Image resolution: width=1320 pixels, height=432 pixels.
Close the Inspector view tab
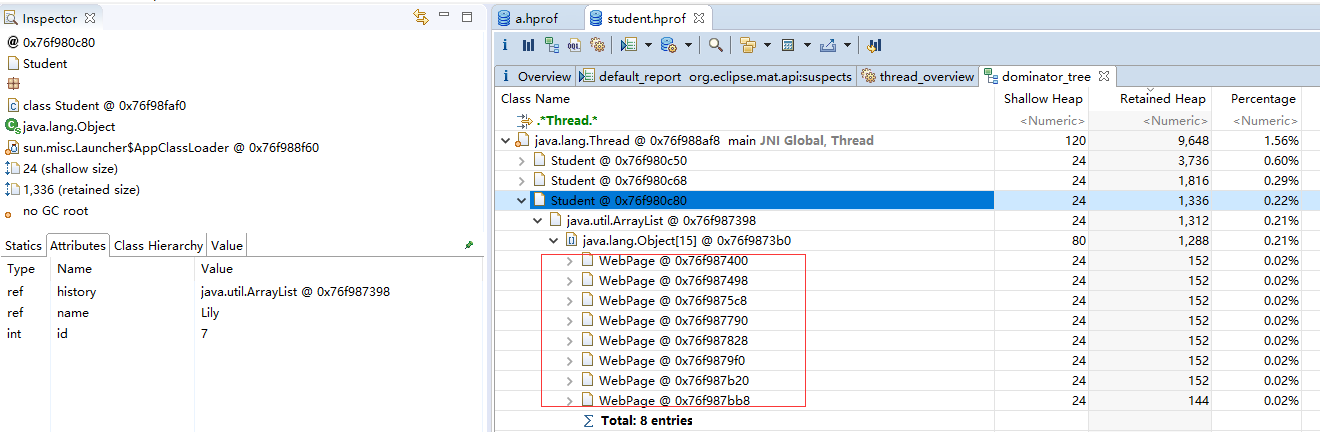90,18
